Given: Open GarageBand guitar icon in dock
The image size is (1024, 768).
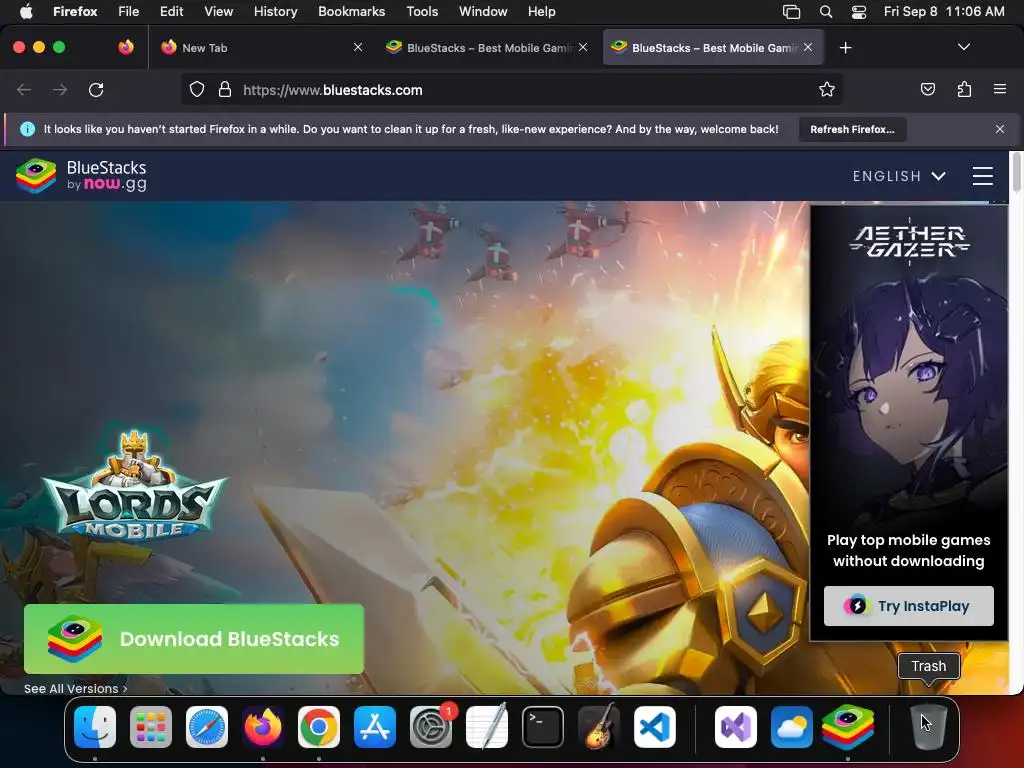Looking at the screenshot, I should [x=599, y=727].
